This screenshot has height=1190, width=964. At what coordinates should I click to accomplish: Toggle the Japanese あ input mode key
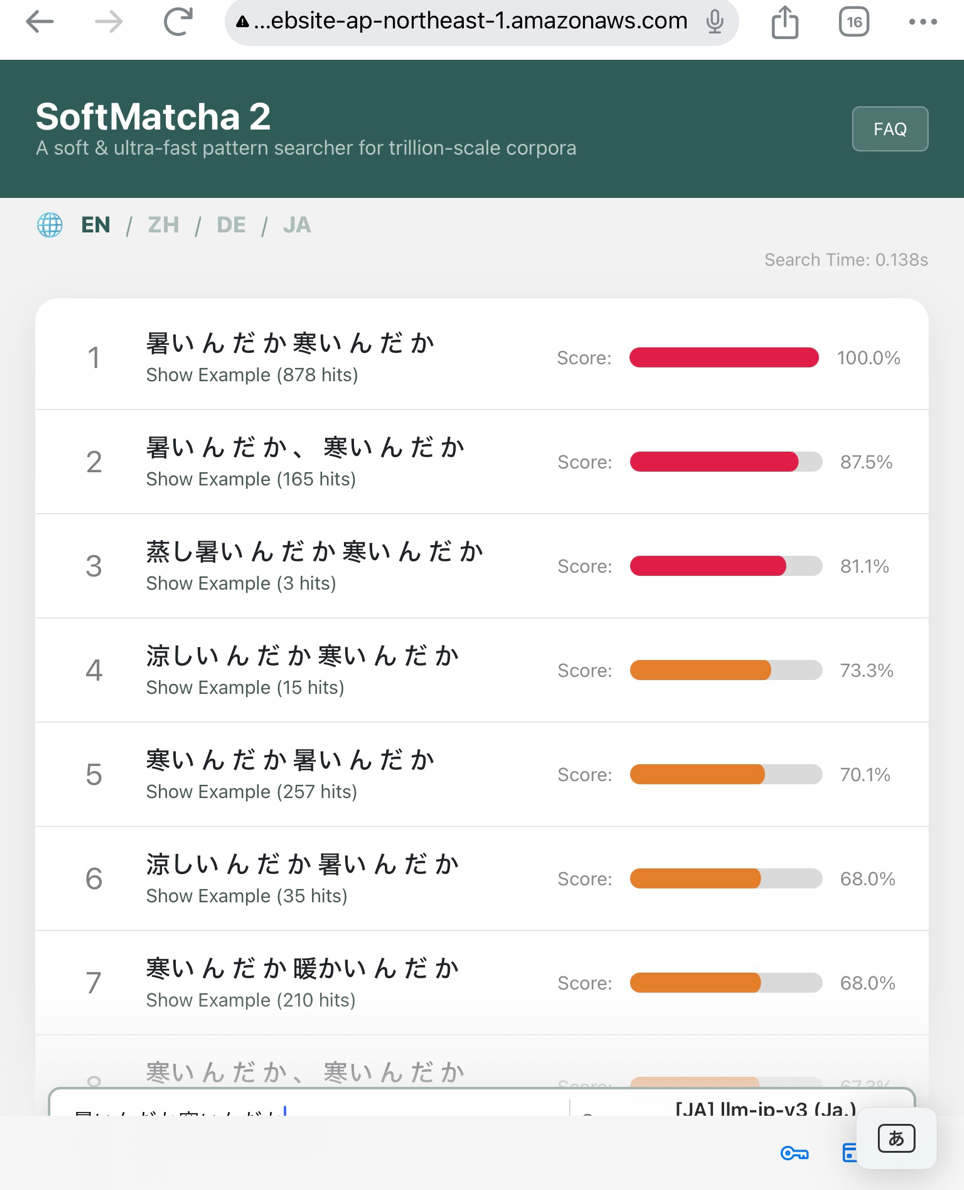coord(896,1138)
